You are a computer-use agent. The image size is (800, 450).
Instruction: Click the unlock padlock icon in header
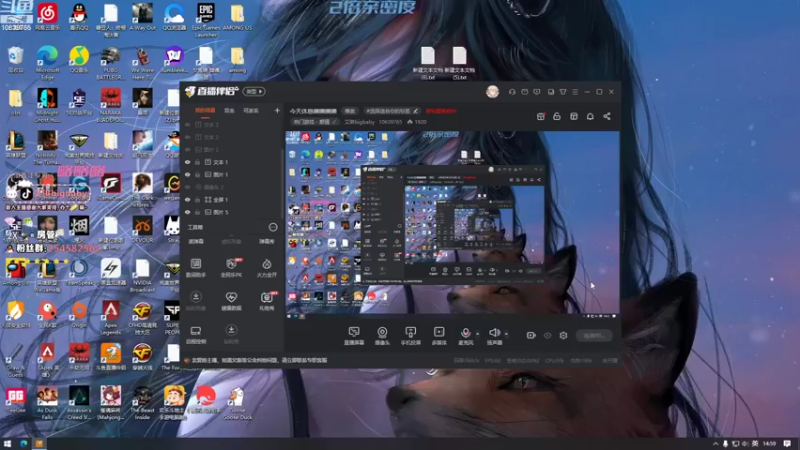coord(557,116)
